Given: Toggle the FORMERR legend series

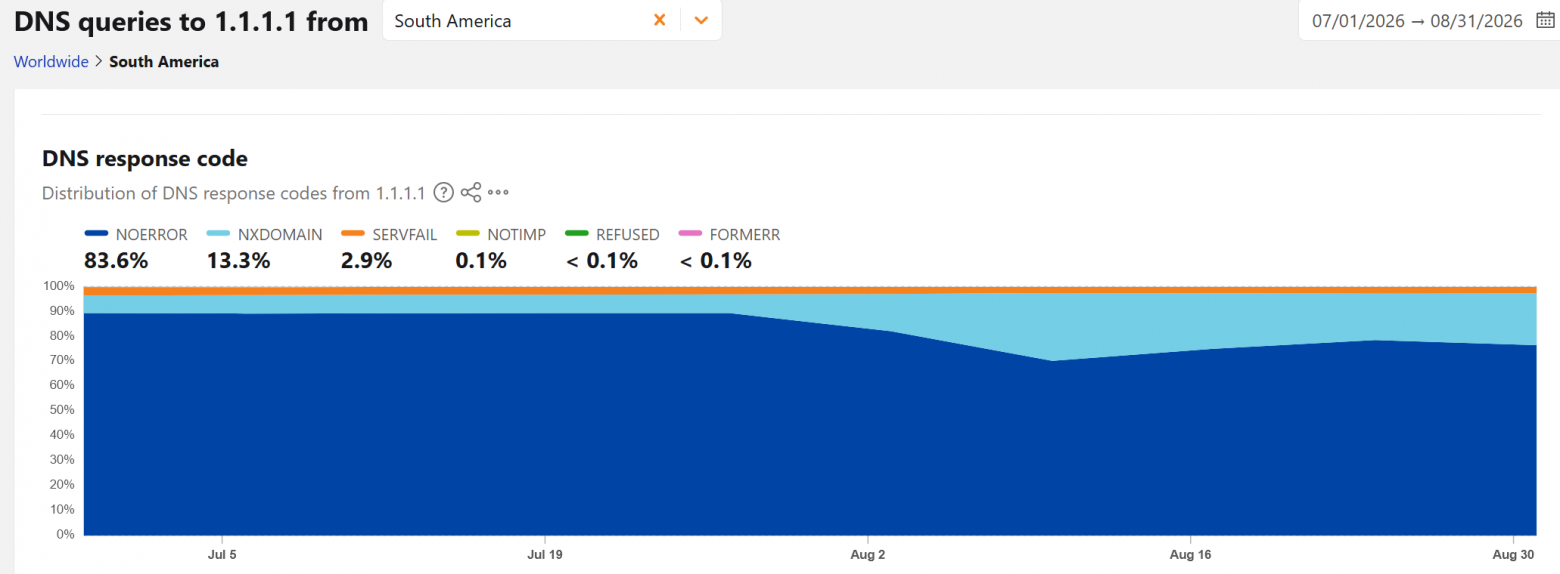Looking at the screenshot, I should (x=729, y=235).
